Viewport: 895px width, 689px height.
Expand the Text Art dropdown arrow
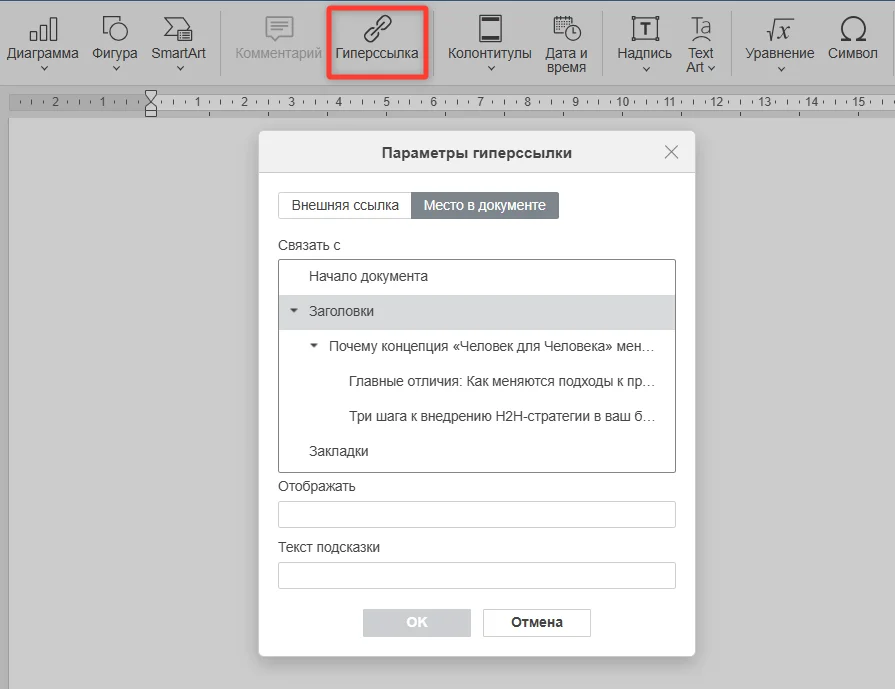[x=711, y=68]
